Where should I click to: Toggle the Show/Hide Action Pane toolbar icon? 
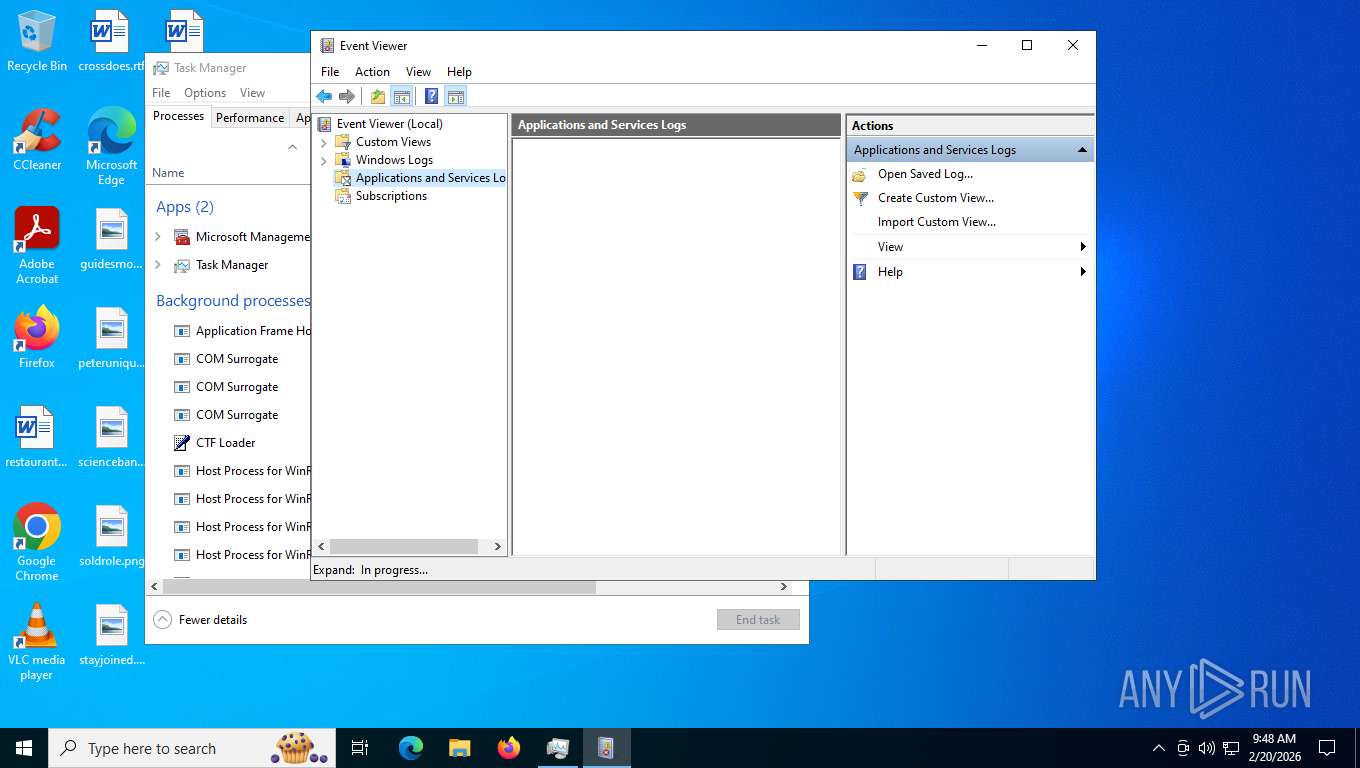pos(456,96)
